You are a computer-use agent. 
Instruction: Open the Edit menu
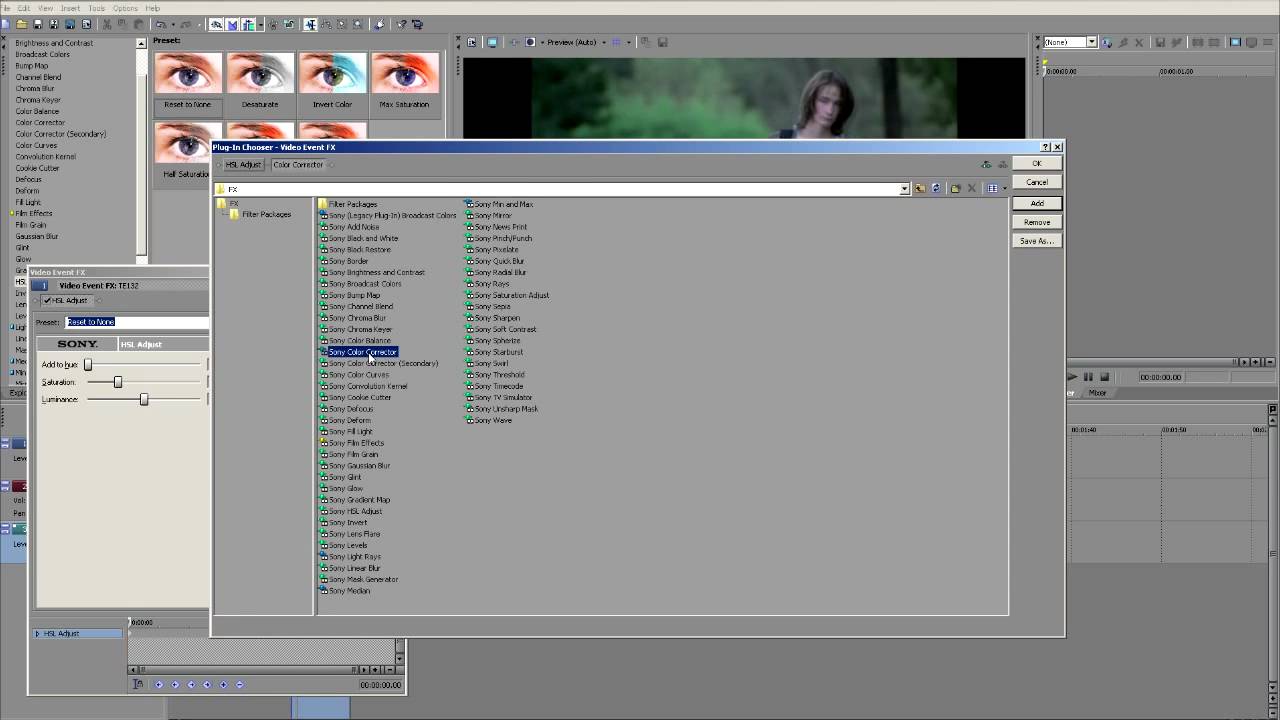point(23,8)
